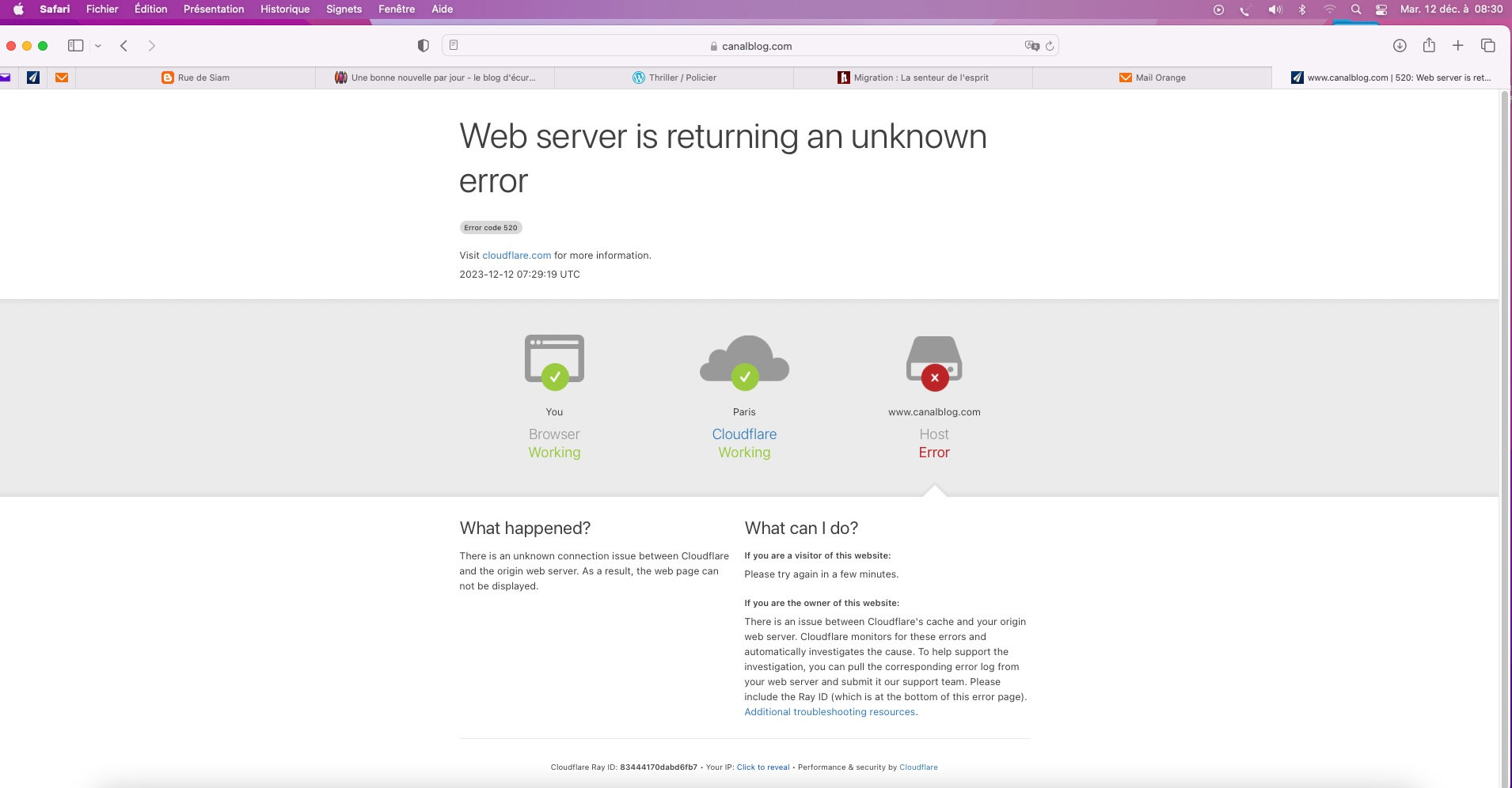
Task: Show Reader view icon in address bar
Action: pyautogui.click(x=454, y=46)
